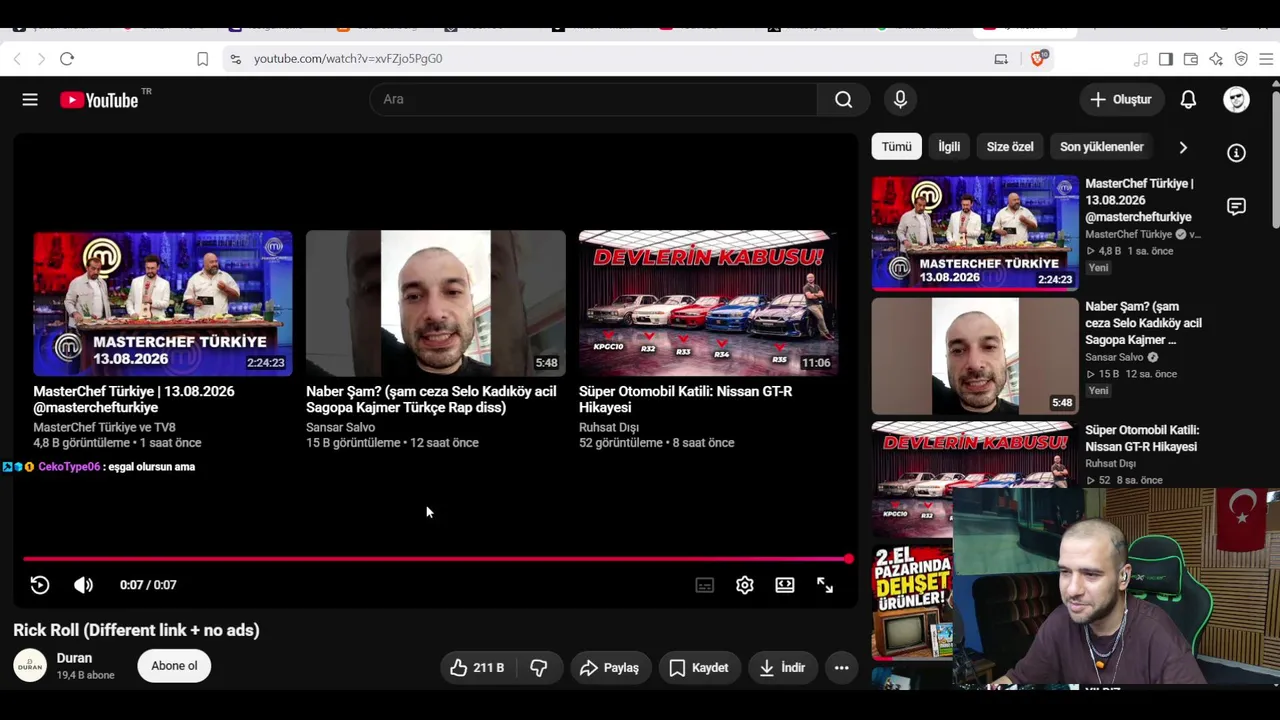Start voice search with the microphone
The width and height of the screenshot is (1280, 720).
coord(900,99)
